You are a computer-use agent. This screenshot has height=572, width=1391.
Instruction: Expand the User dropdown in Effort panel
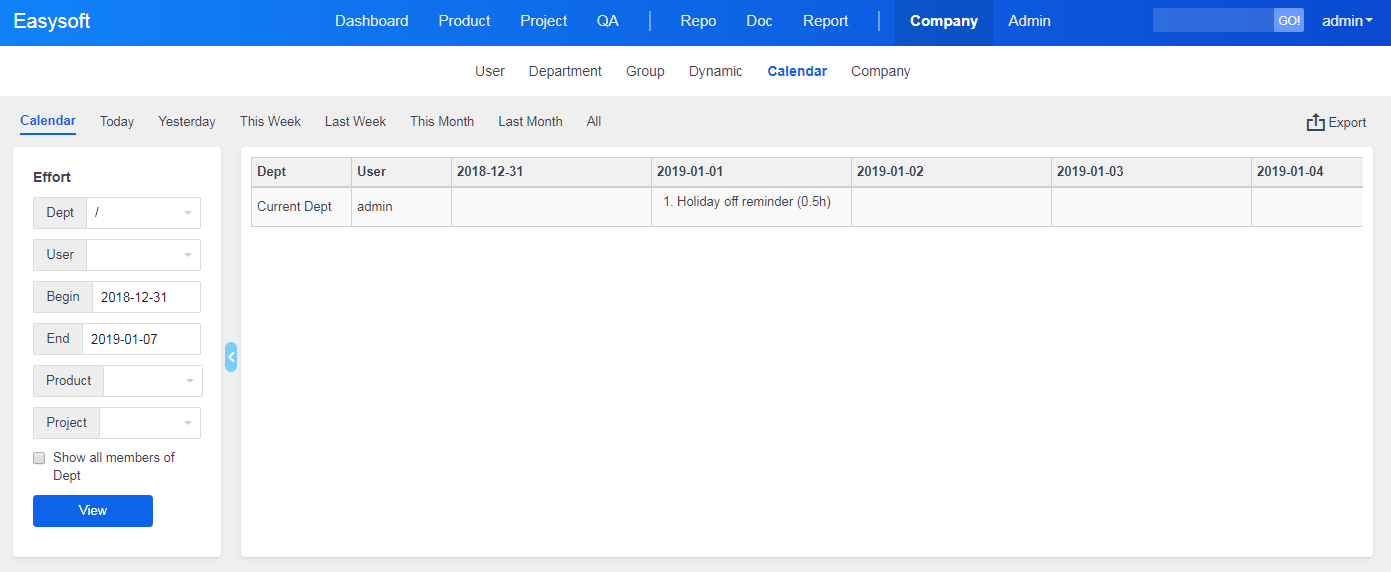click(x=143, y=255)
